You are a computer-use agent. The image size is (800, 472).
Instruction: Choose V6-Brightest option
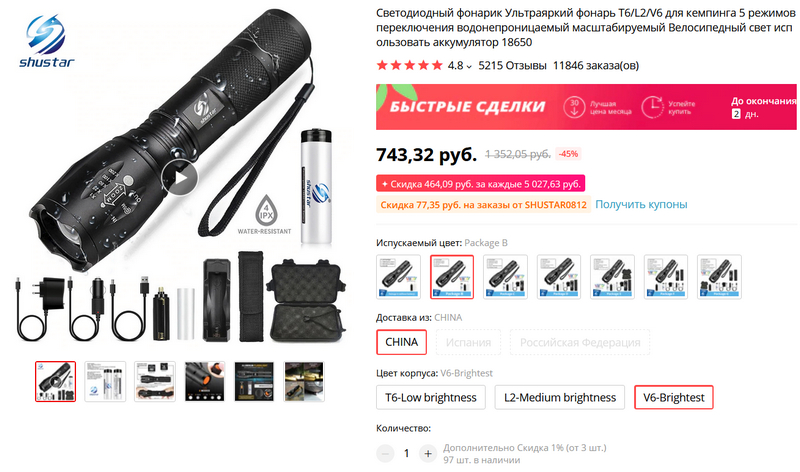click(673, 398)
